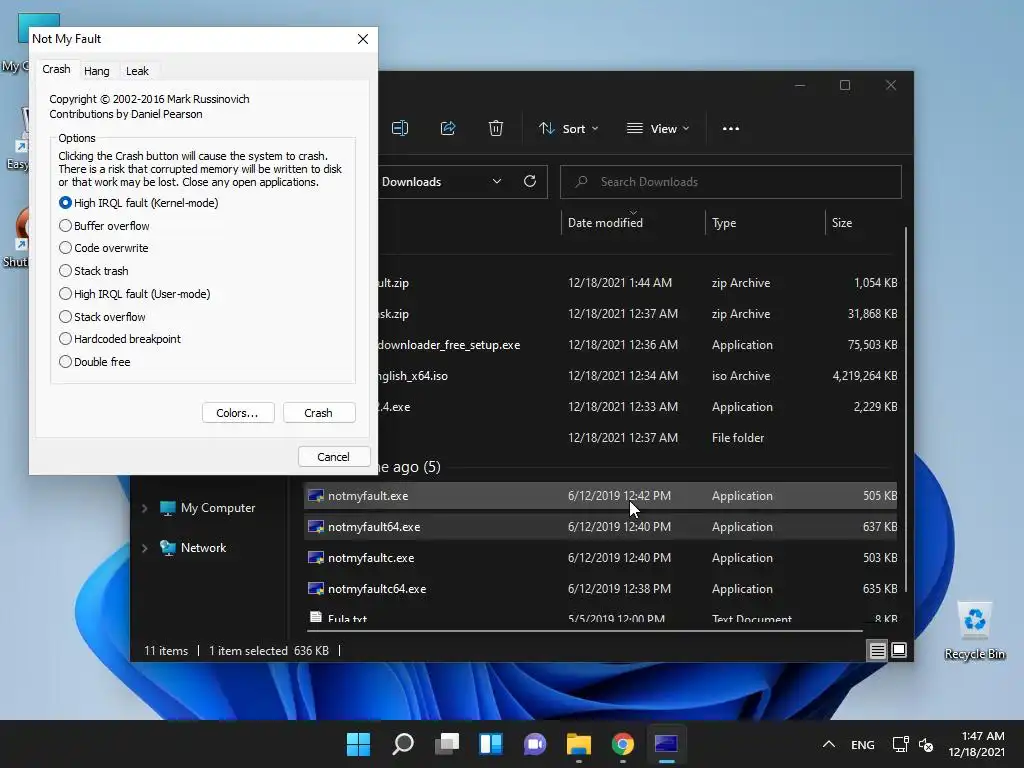
Task: Close the Not My Fault dialog
Action: (363, 39)
